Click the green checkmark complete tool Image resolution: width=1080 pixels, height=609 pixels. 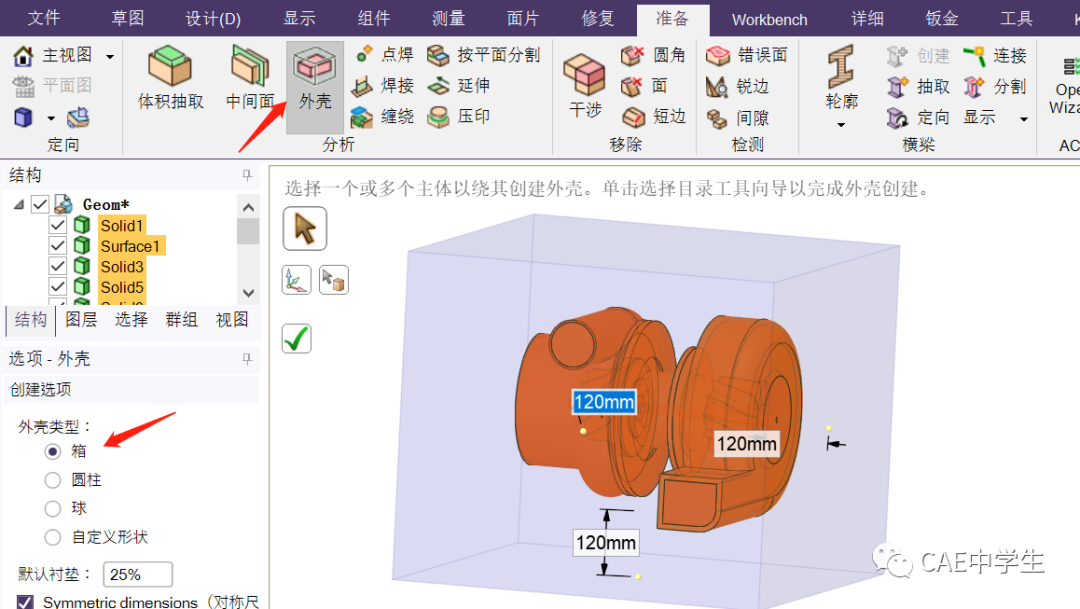[x=297, y=339]
